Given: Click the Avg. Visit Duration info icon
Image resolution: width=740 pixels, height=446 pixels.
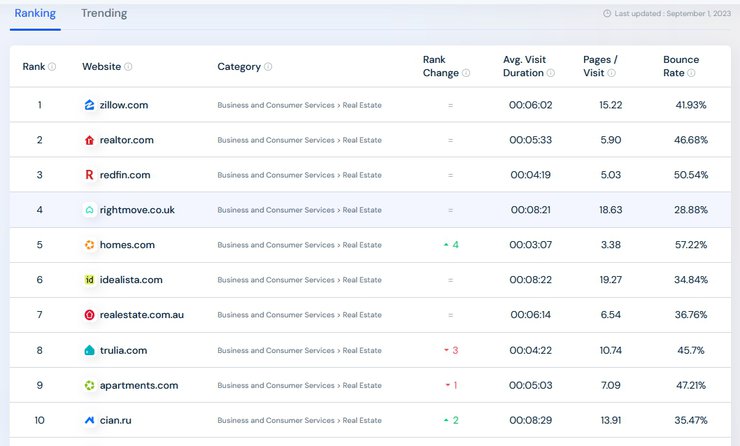Looking at the screenshot, I should coord(550,73).
